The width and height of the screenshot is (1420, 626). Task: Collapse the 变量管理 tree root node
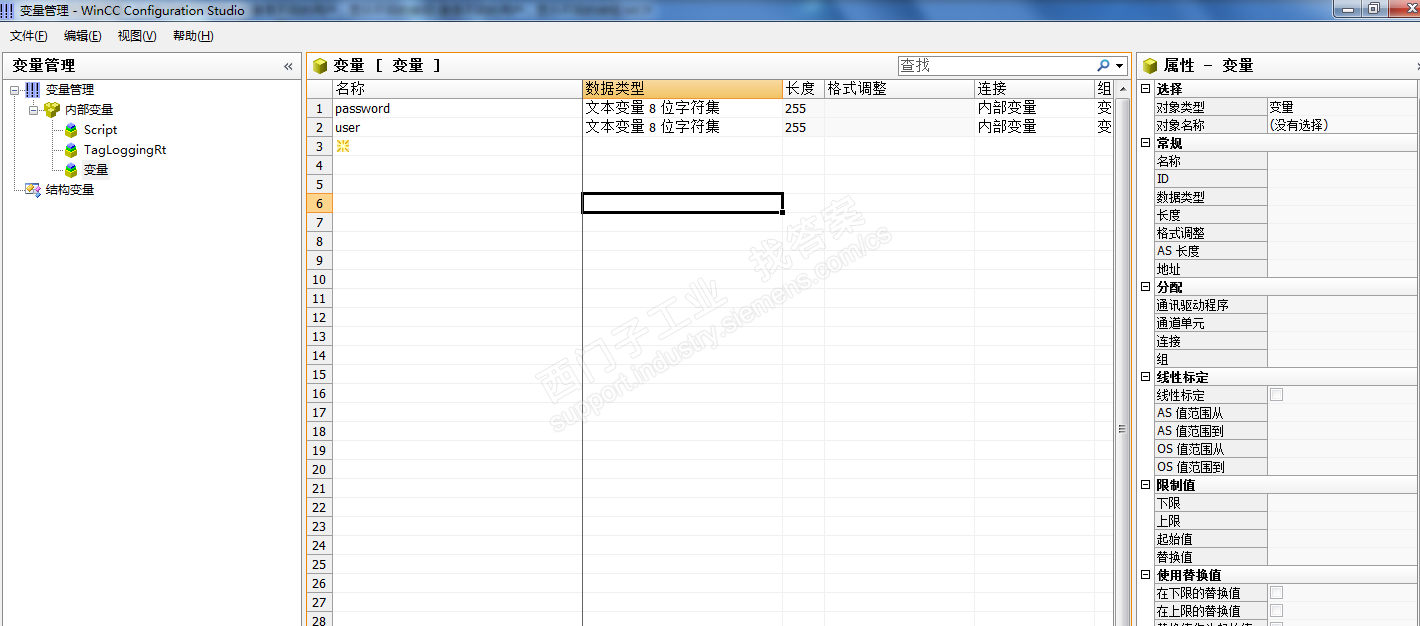click(x=15, y=90)
